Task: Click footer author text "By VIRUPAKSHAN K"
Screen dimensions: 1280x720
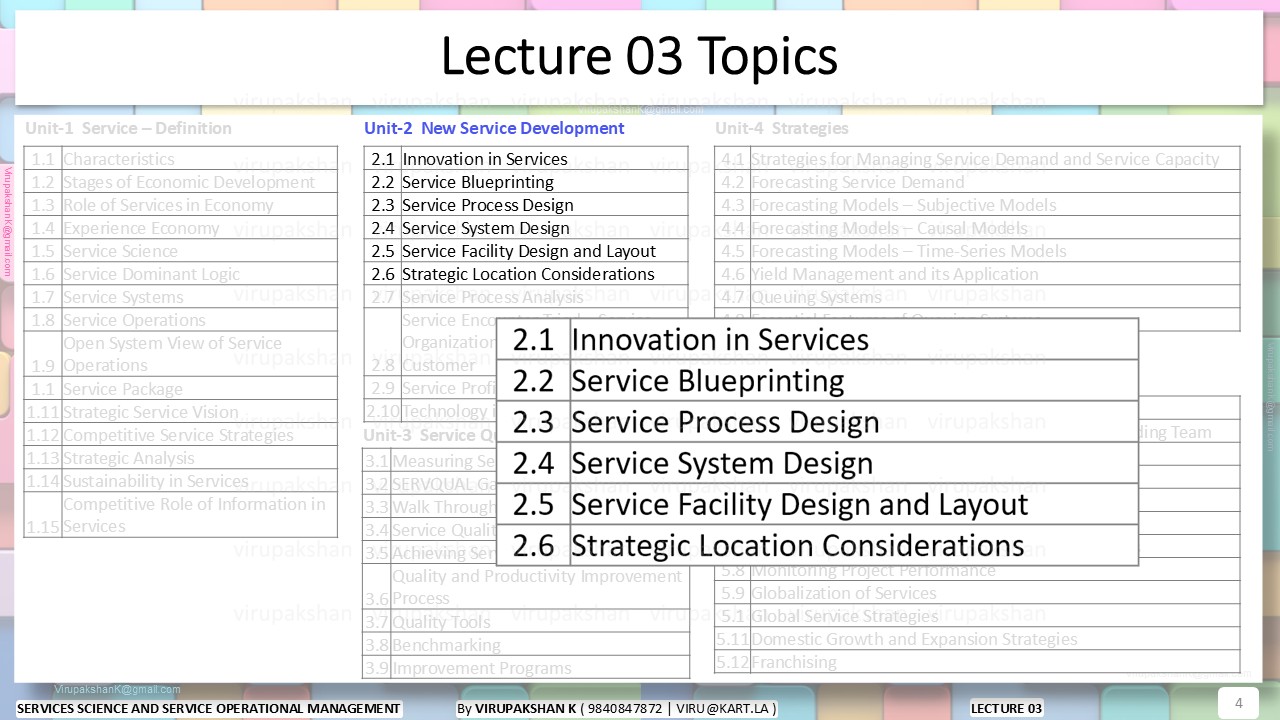Action: (516, 709)
